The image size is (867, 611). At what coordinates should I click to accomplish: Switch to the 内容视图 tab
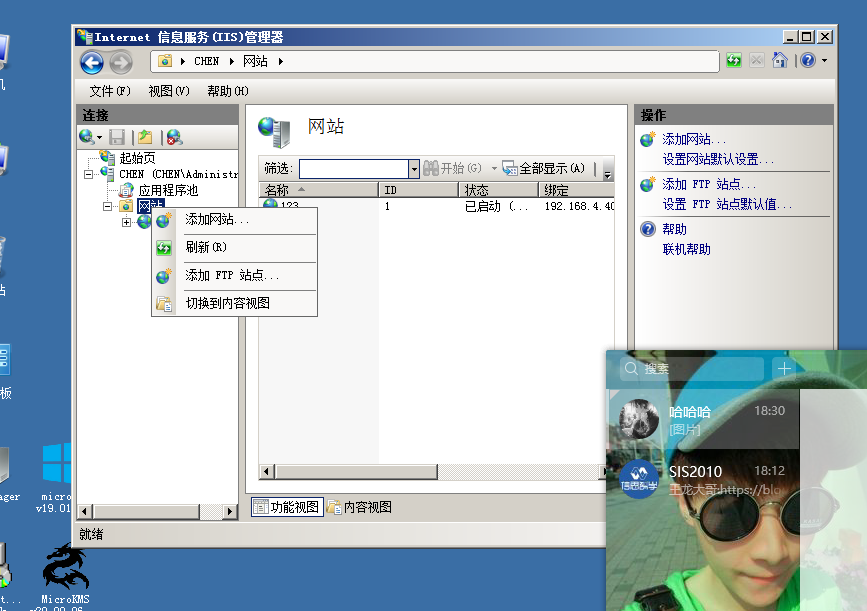(359, 507)
